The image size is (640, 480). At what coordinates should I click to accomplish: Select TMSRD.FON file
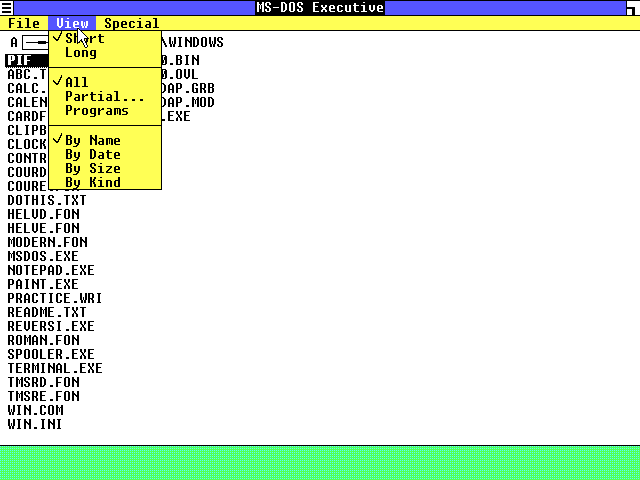click(x=43, y=382)
